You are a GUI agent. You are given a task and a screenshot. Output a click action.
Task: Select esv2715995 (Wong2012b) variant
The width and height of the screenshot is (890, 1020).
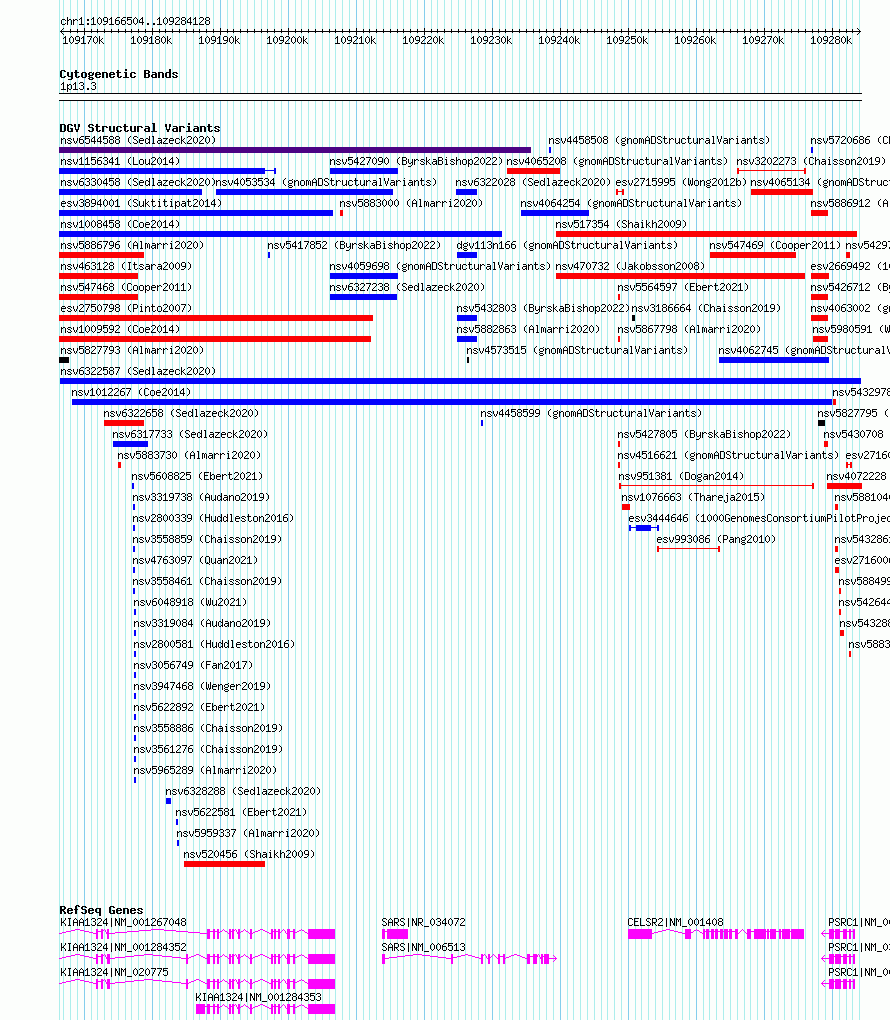click(x=681, y=182)
